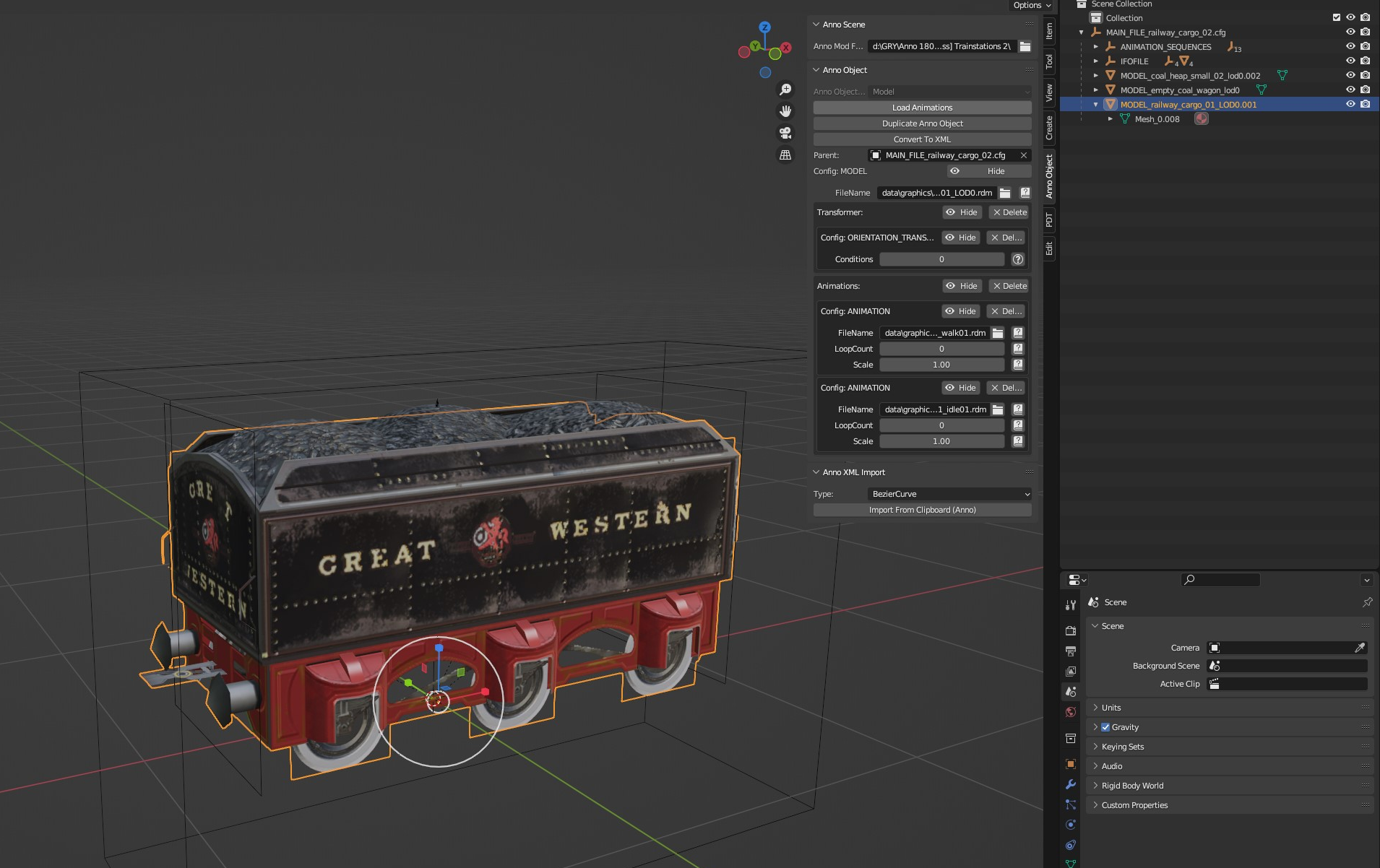Open the World properties tab

pos(1071,712)
